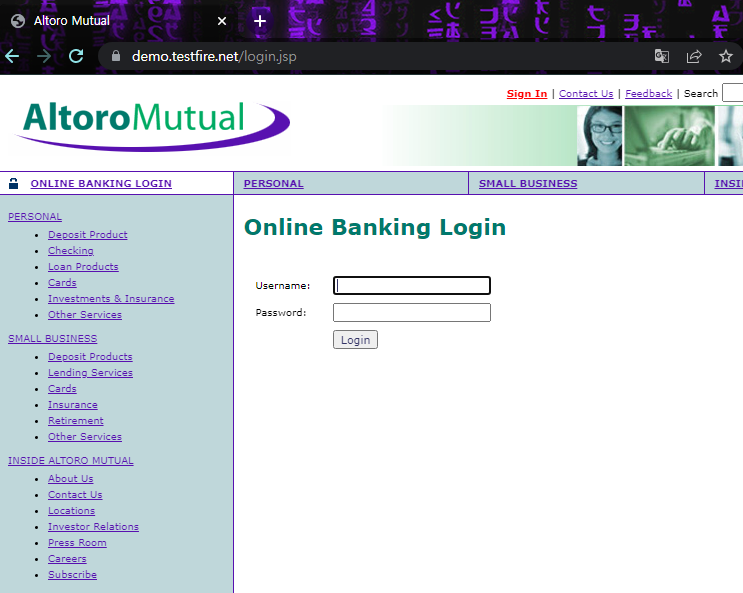Open the Feedback link
The width and height of the screenshot is (743, 593).
[x=649, y=93]
